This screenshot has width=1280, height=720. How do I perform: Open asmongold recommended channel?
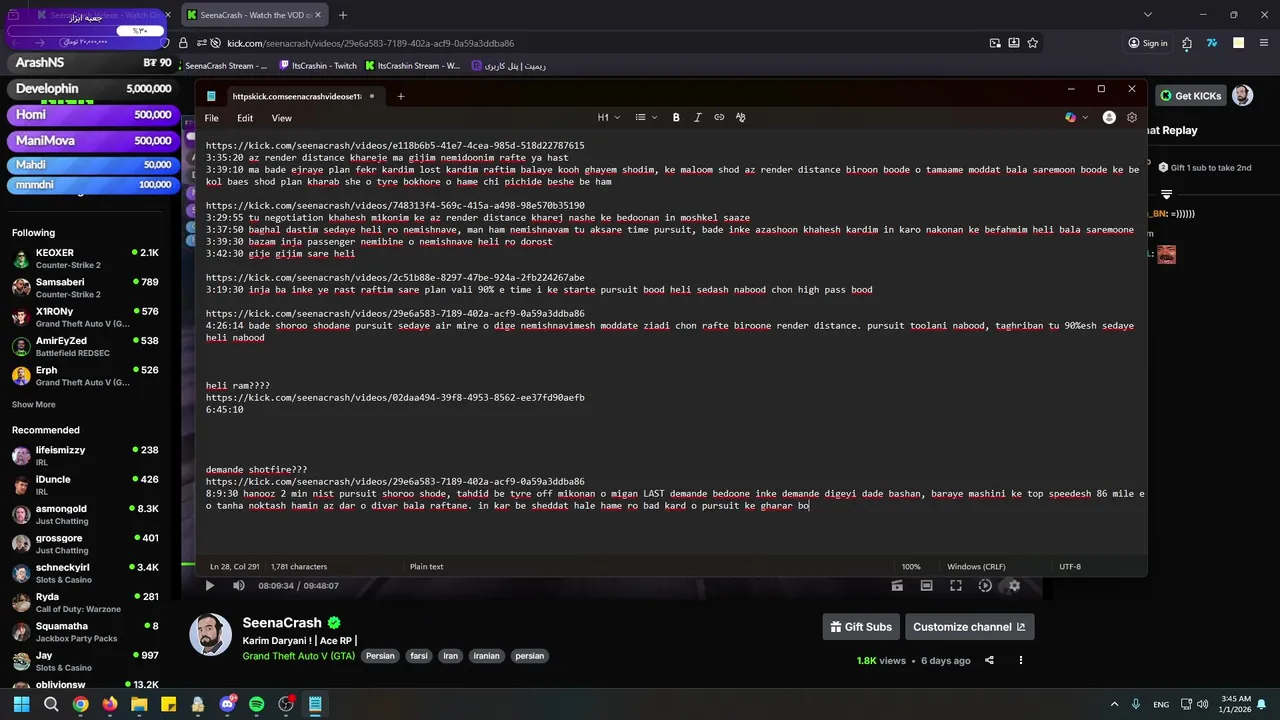click(x=85, y=514)
